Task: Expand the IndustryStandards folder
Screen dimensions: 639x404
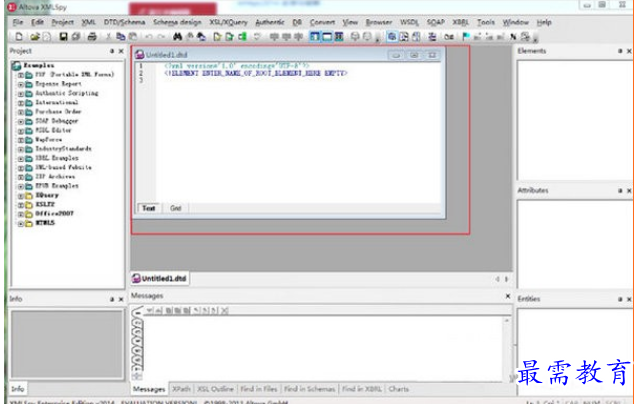Action: pyautogui.click(x=20, y=149)
